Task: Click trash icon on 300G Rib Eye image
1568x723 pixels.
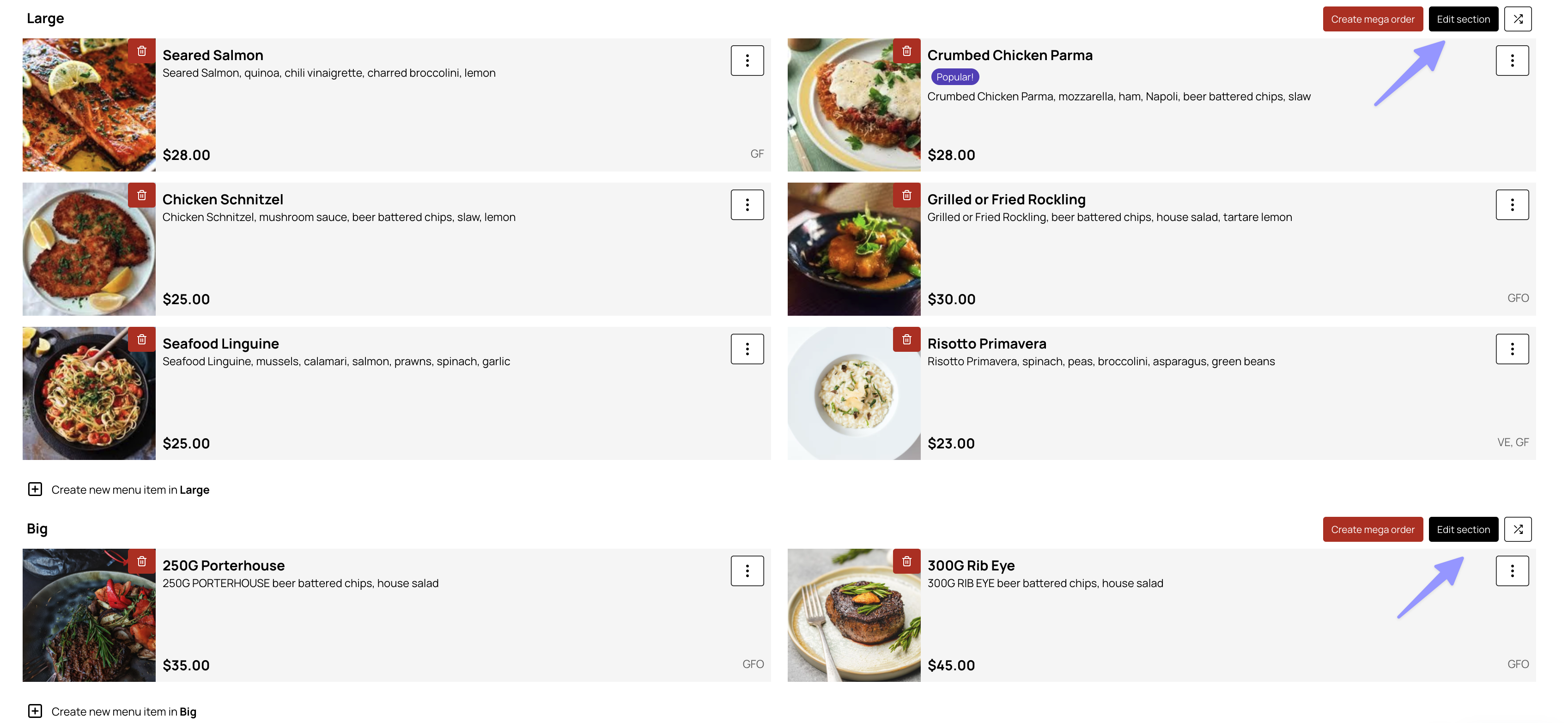Action: tap(906, 561)
